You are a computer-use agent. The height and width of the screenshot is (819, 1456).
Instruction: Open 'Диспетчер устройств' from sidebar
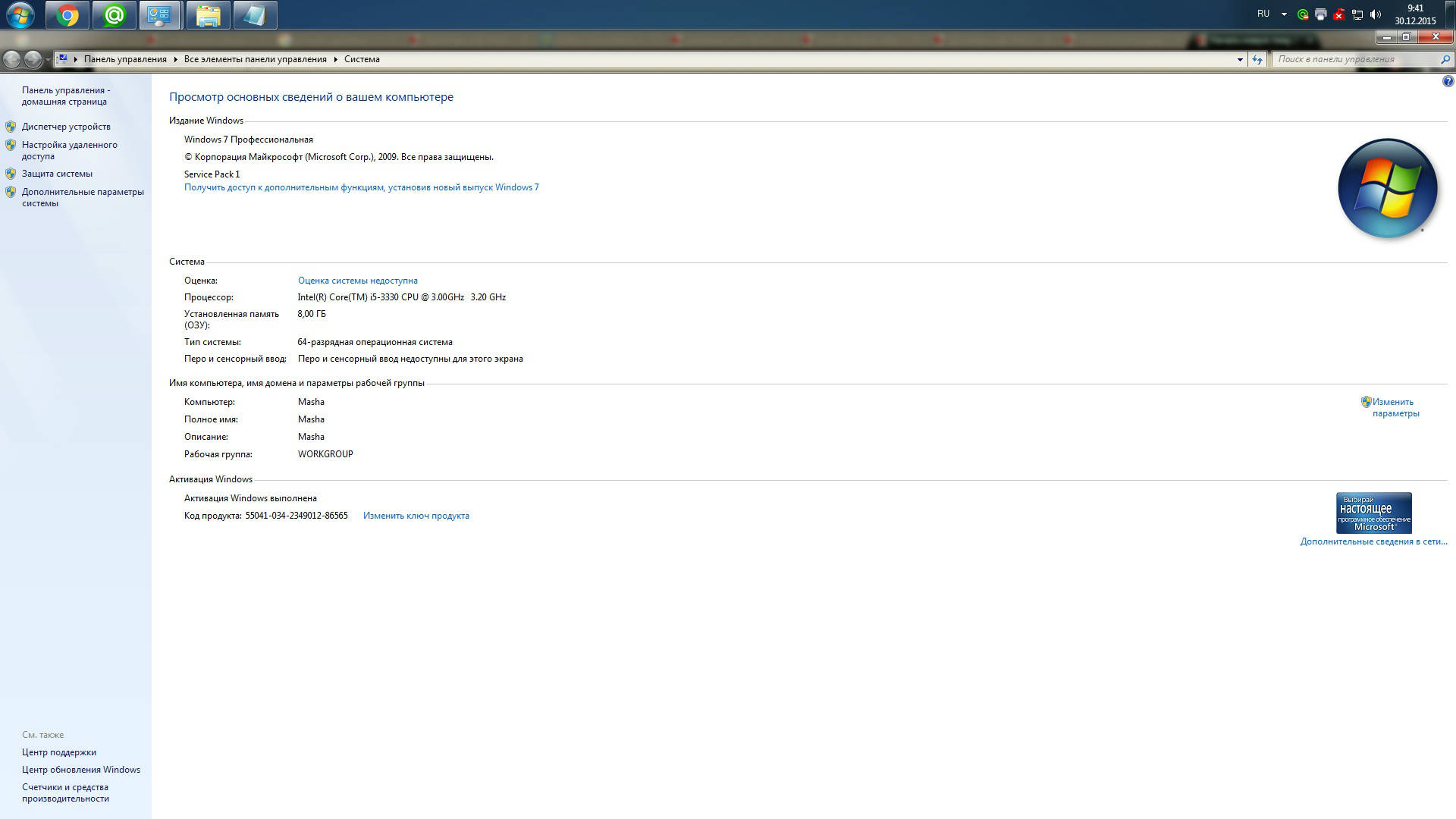pos(66,127)
